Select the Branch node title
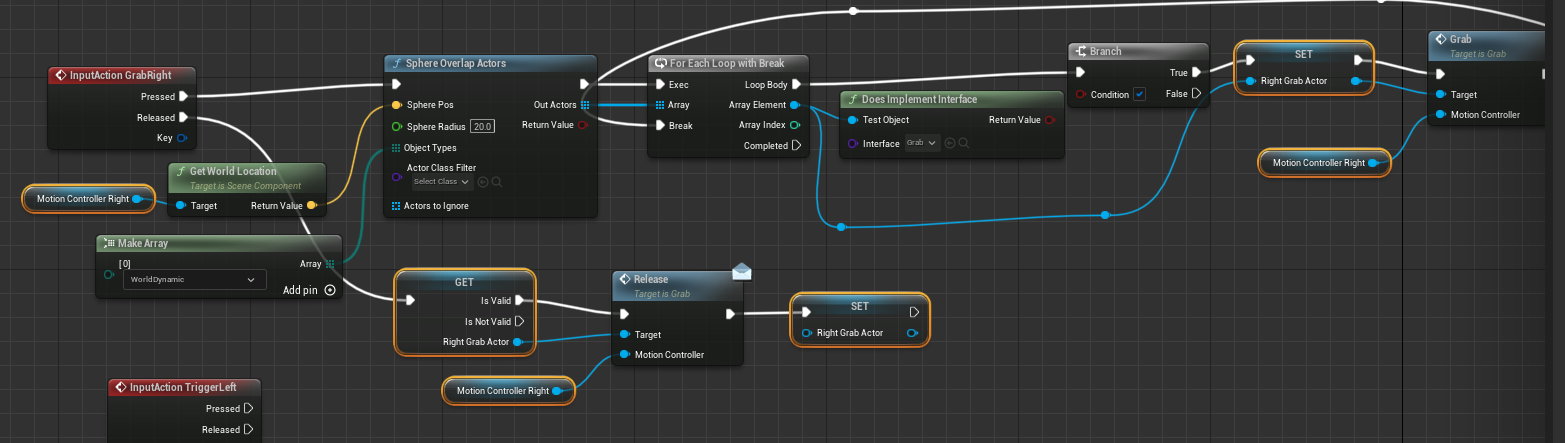 pyautogui.click(x=1105, y=51)
